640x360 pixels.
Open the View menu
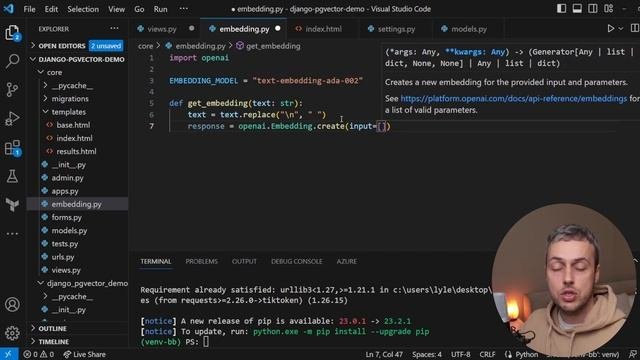(x=116, y=9)
